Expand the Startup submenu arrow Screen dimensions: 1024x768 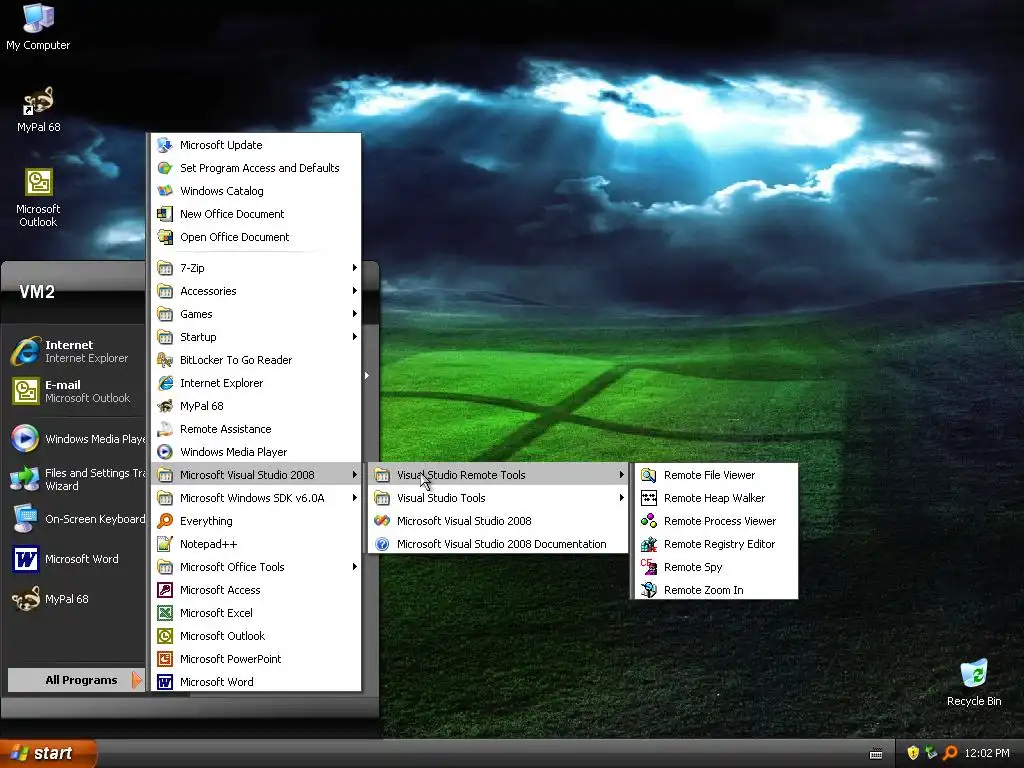point(355,337)
